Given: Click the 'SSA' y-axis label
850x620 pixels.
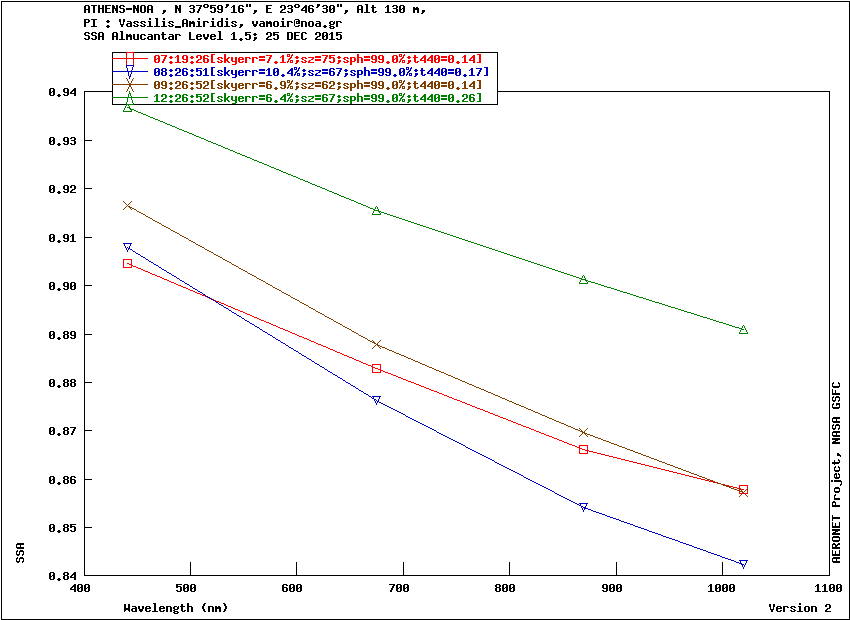Looking at the screenshot, I should point(21,553).
